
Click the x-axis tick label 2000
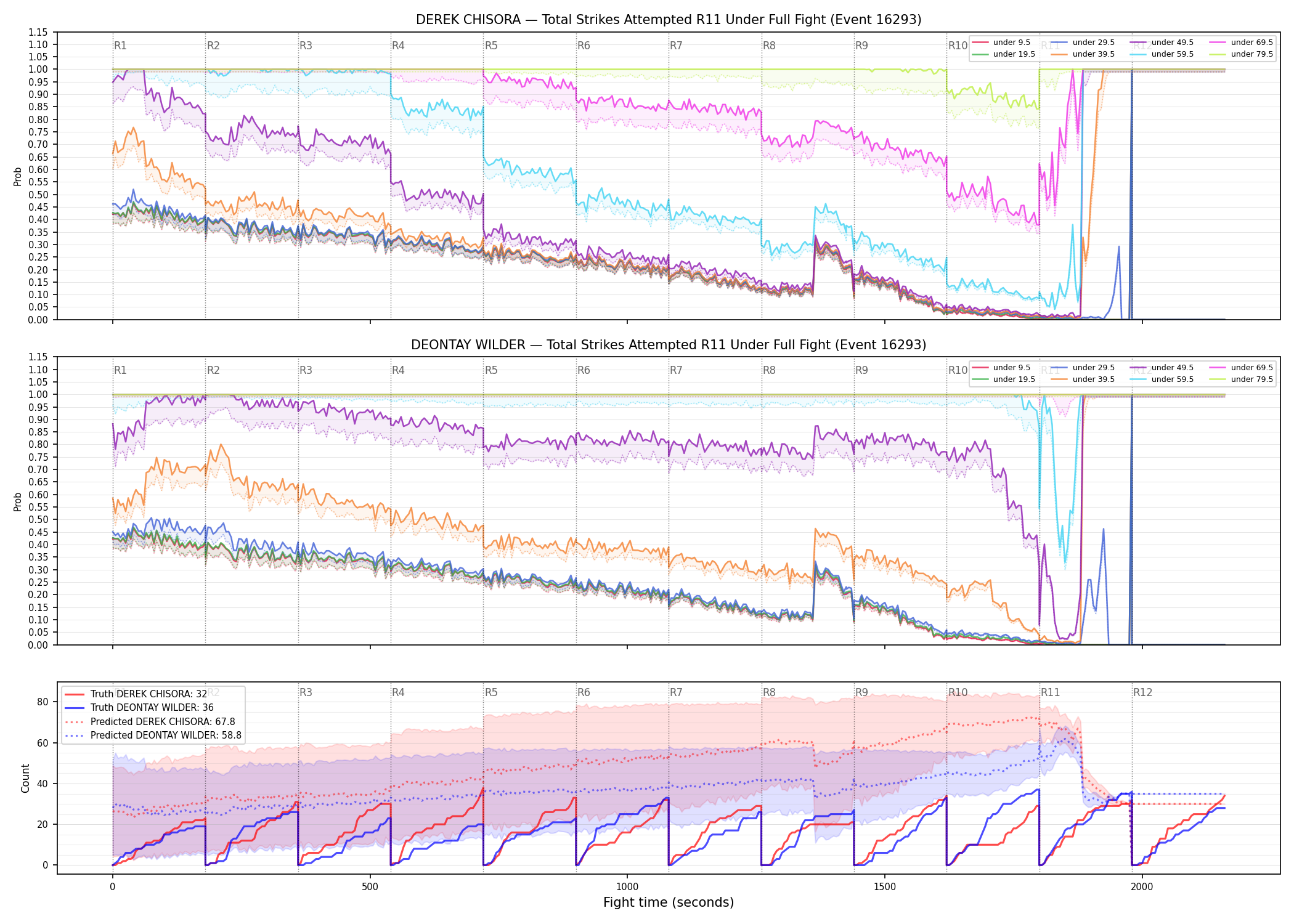[1142, 887]
